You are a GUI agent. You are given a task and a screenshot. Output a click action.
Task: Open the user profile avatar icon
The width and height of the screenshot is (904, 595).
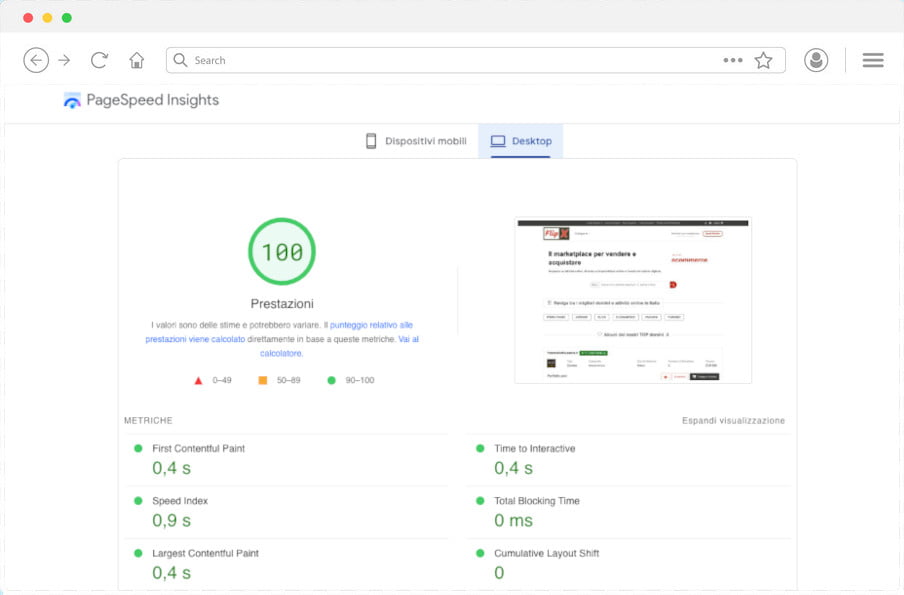(816, 60)
